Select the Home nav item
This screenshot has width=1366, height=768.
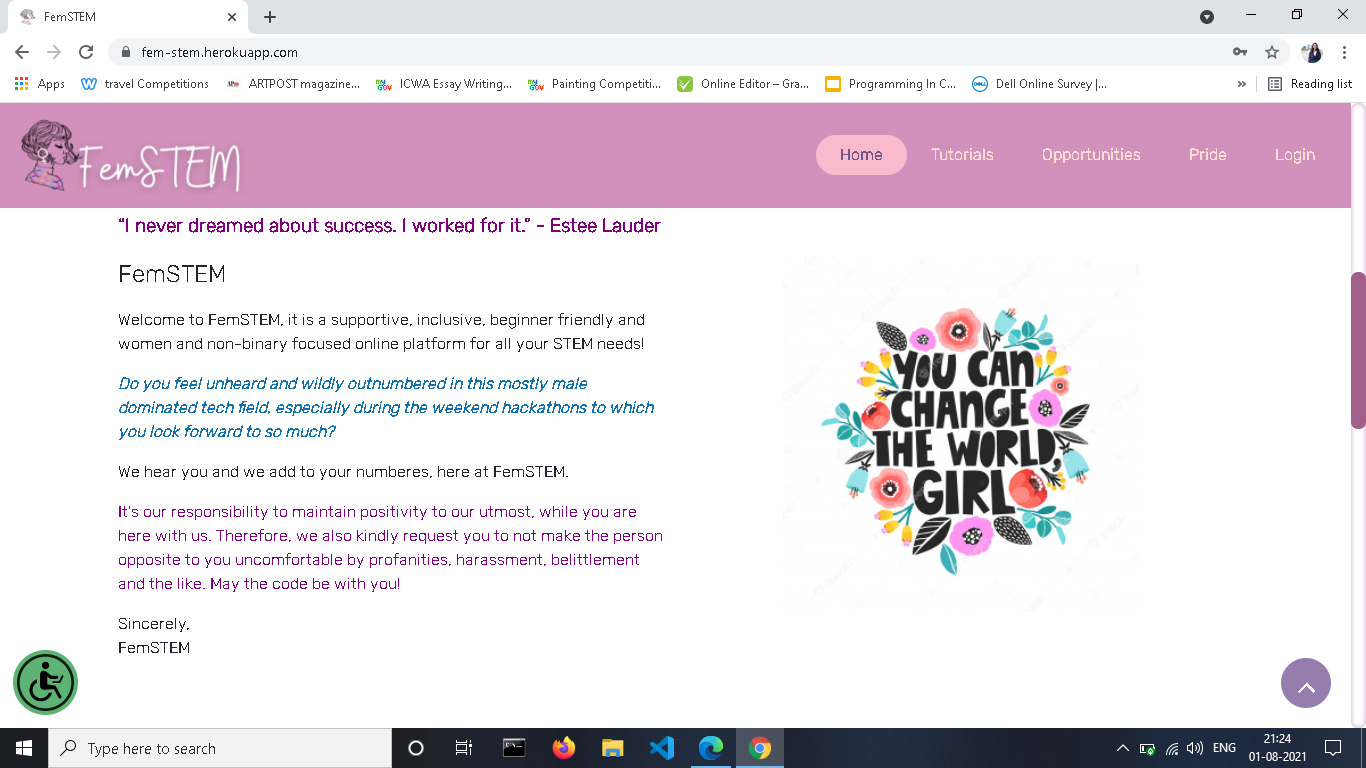pyautogui.click(x=861, y=155)
